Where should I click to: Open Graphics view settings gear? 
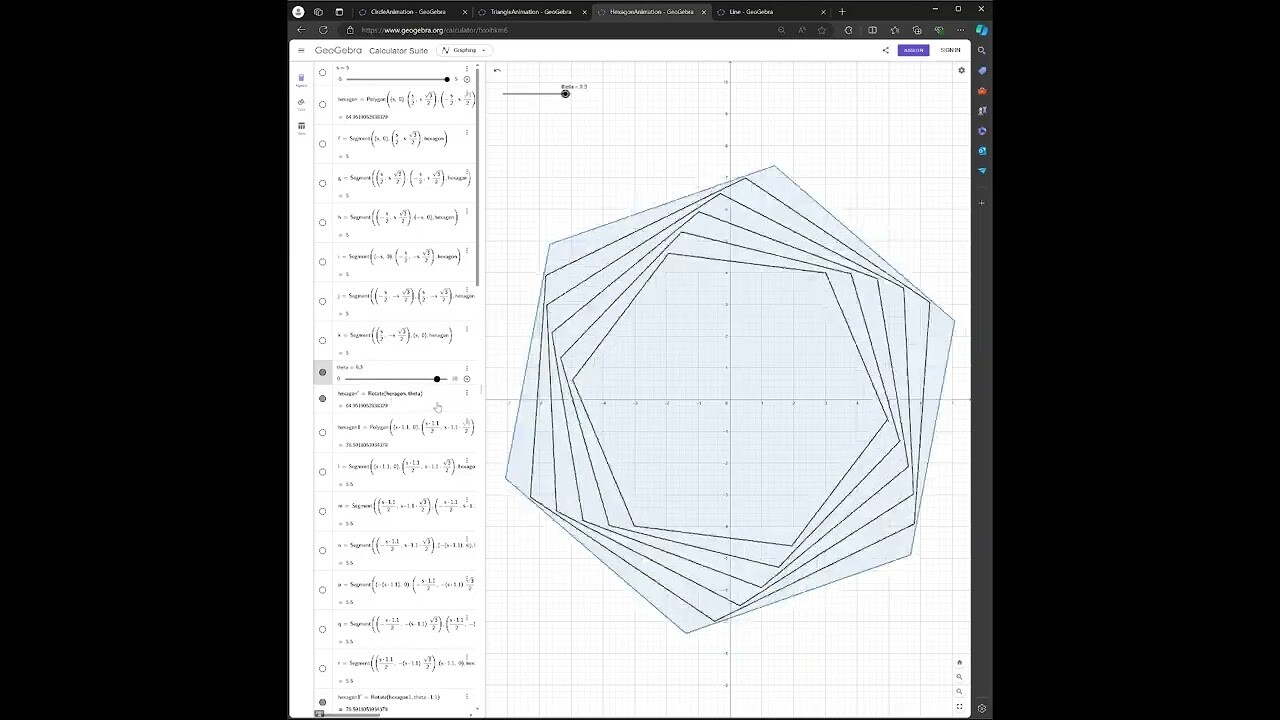tap(961, 70)
